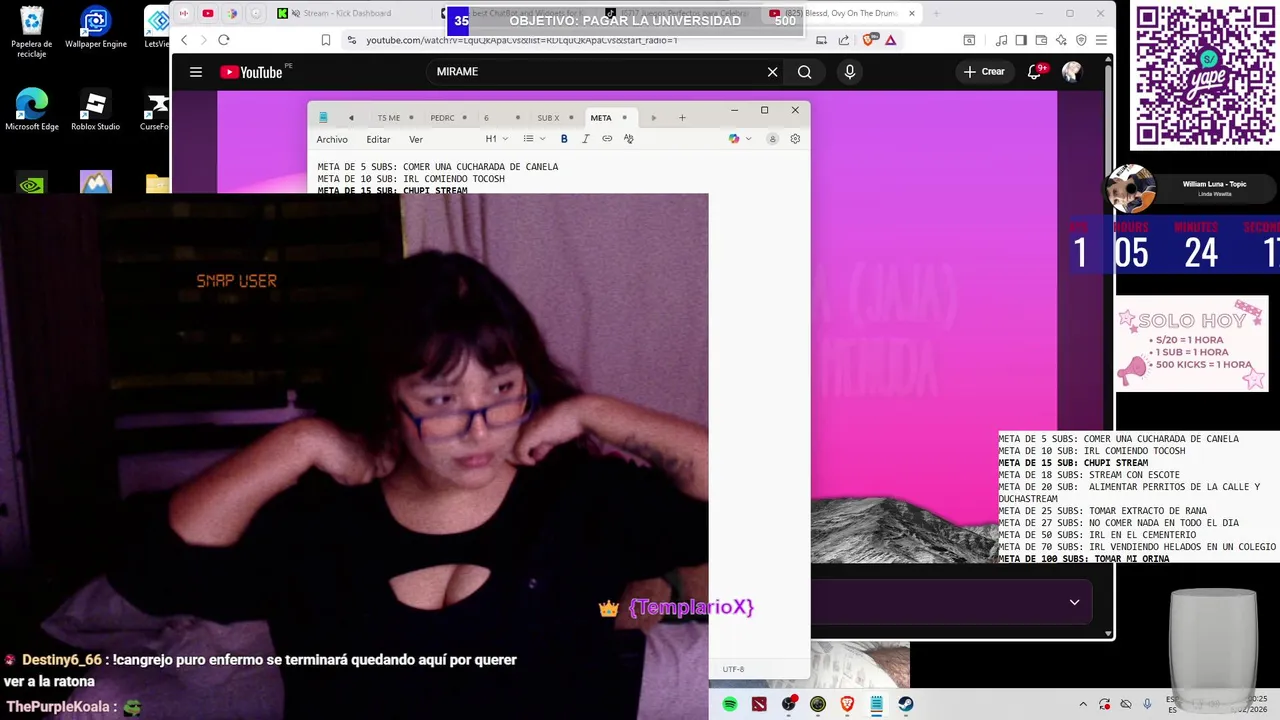
Task: Open the browser main menu icon
Action: coord(1101,40)
